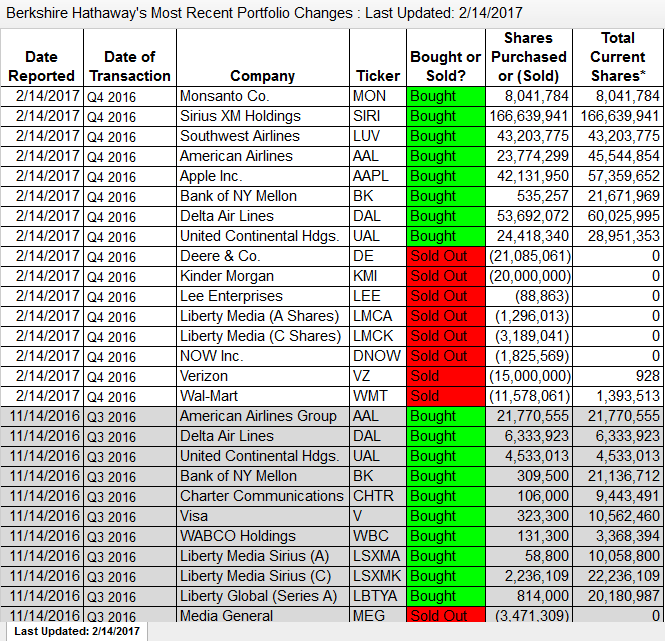Viewport: 665px width, 641px height.
Task: Select the Verizon company cell
Action: 263,376
